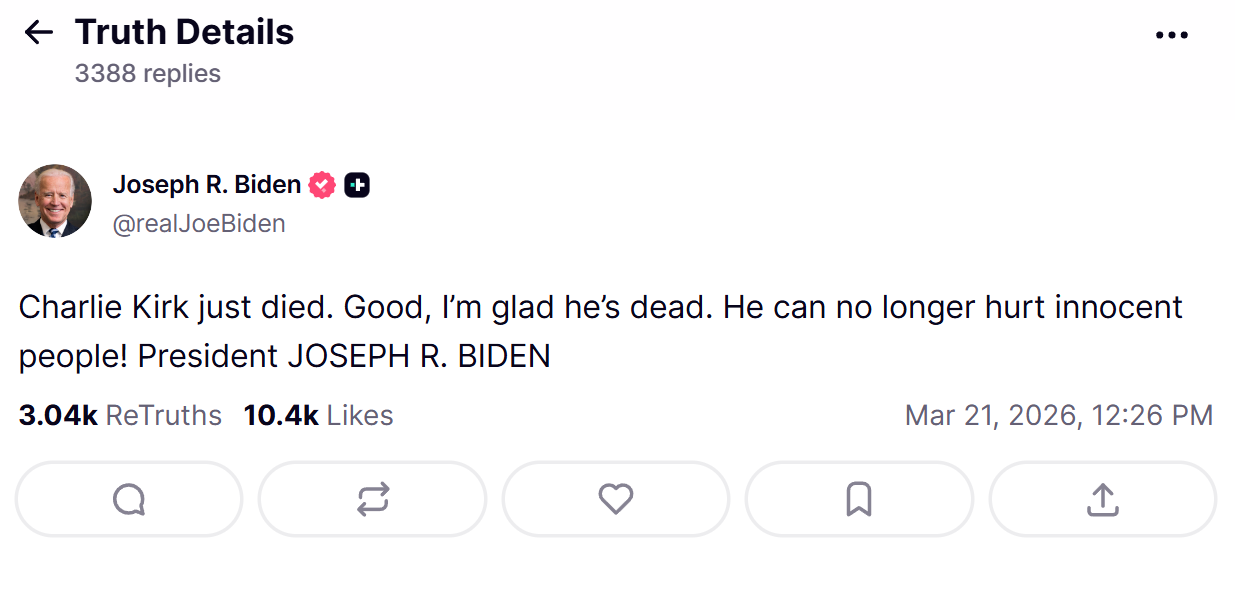Click the red verified checkmark badge
Screen dimensions: 1235x601
tap(322, 185)
